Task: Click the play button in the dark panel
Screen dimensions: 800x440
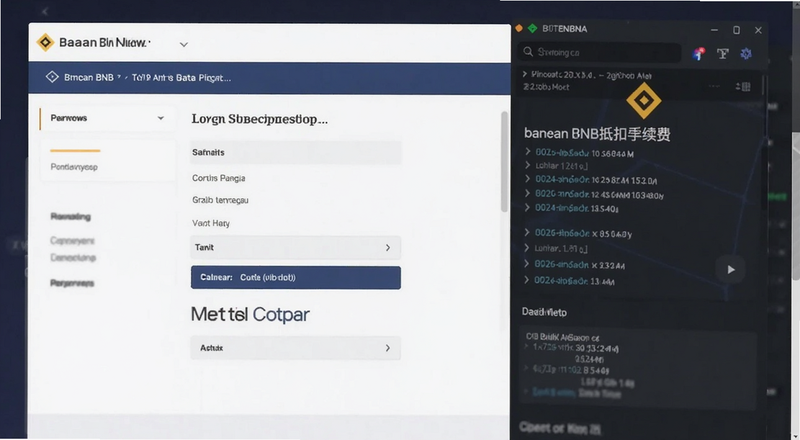Action: coord(731,270)
